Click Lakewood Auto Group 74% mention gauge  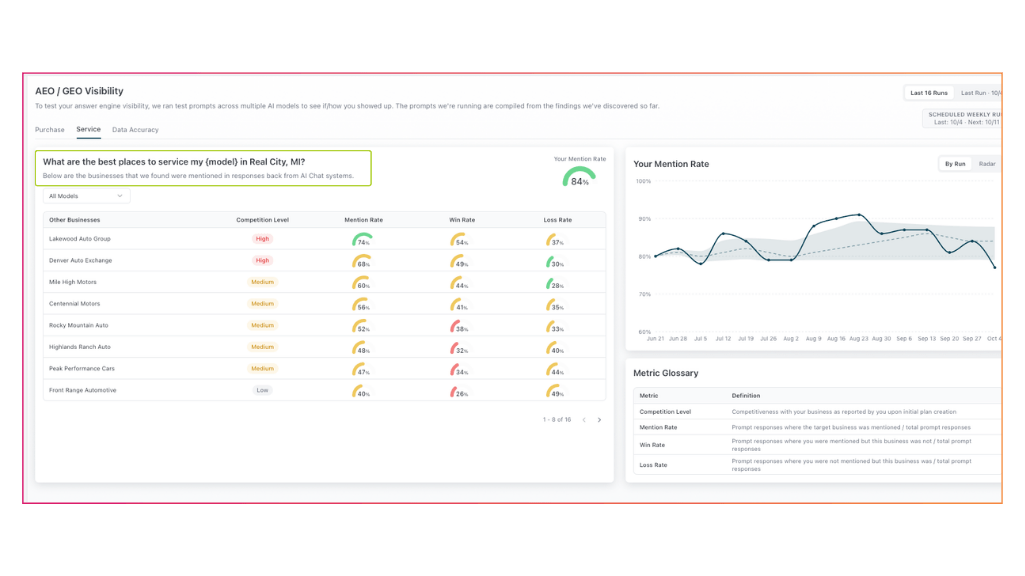point(362,239)
